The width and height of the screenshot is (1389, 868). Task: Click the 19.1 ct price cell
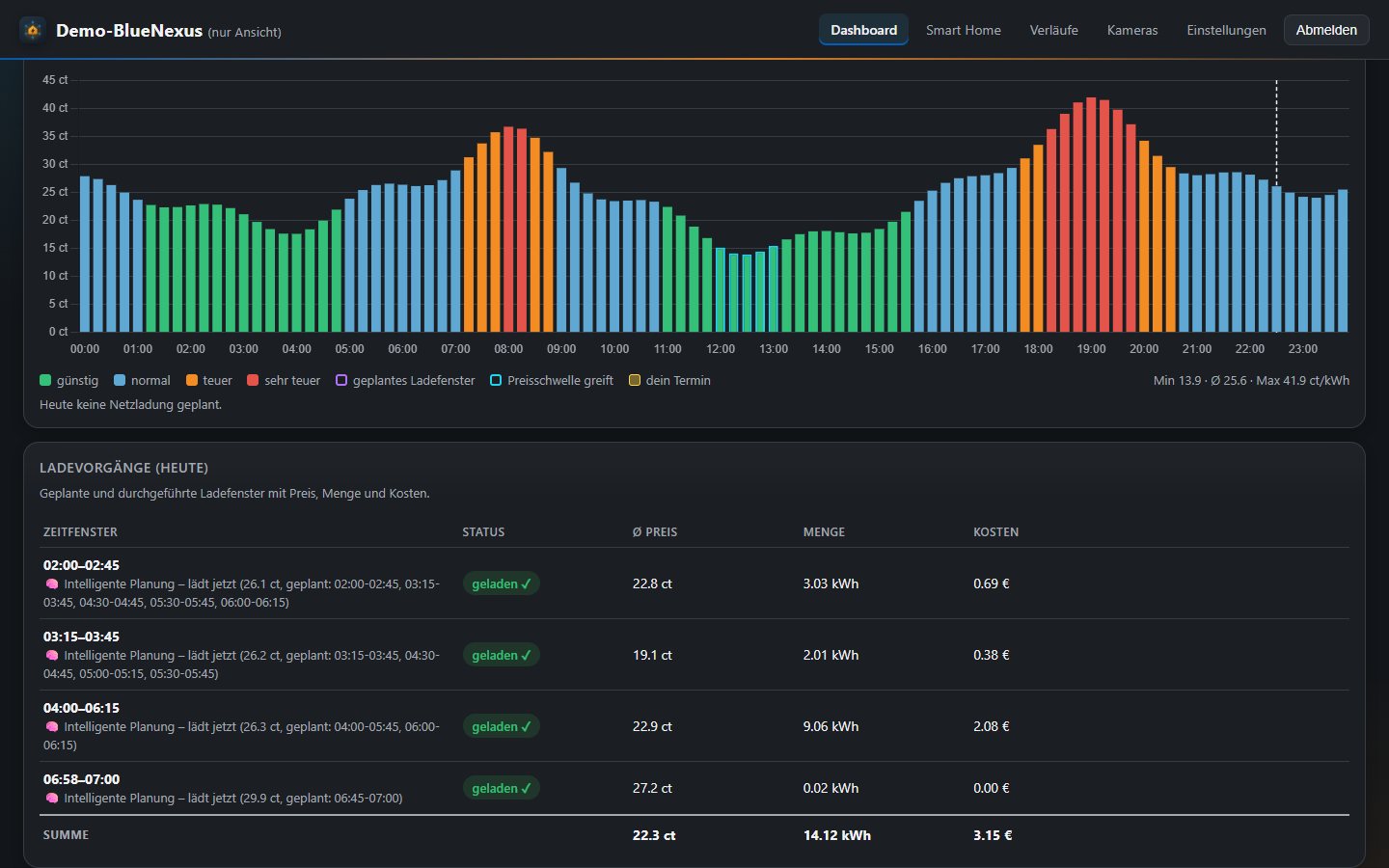click(x=652, y=655)
